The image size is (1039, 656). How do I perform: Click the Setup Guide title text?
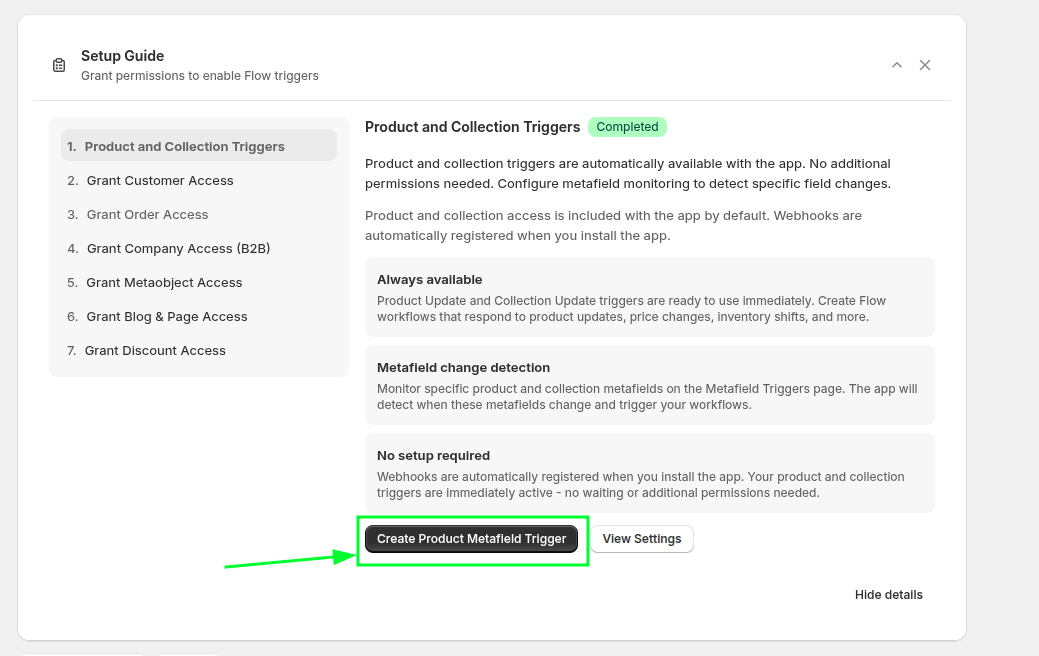coord(122,56)
